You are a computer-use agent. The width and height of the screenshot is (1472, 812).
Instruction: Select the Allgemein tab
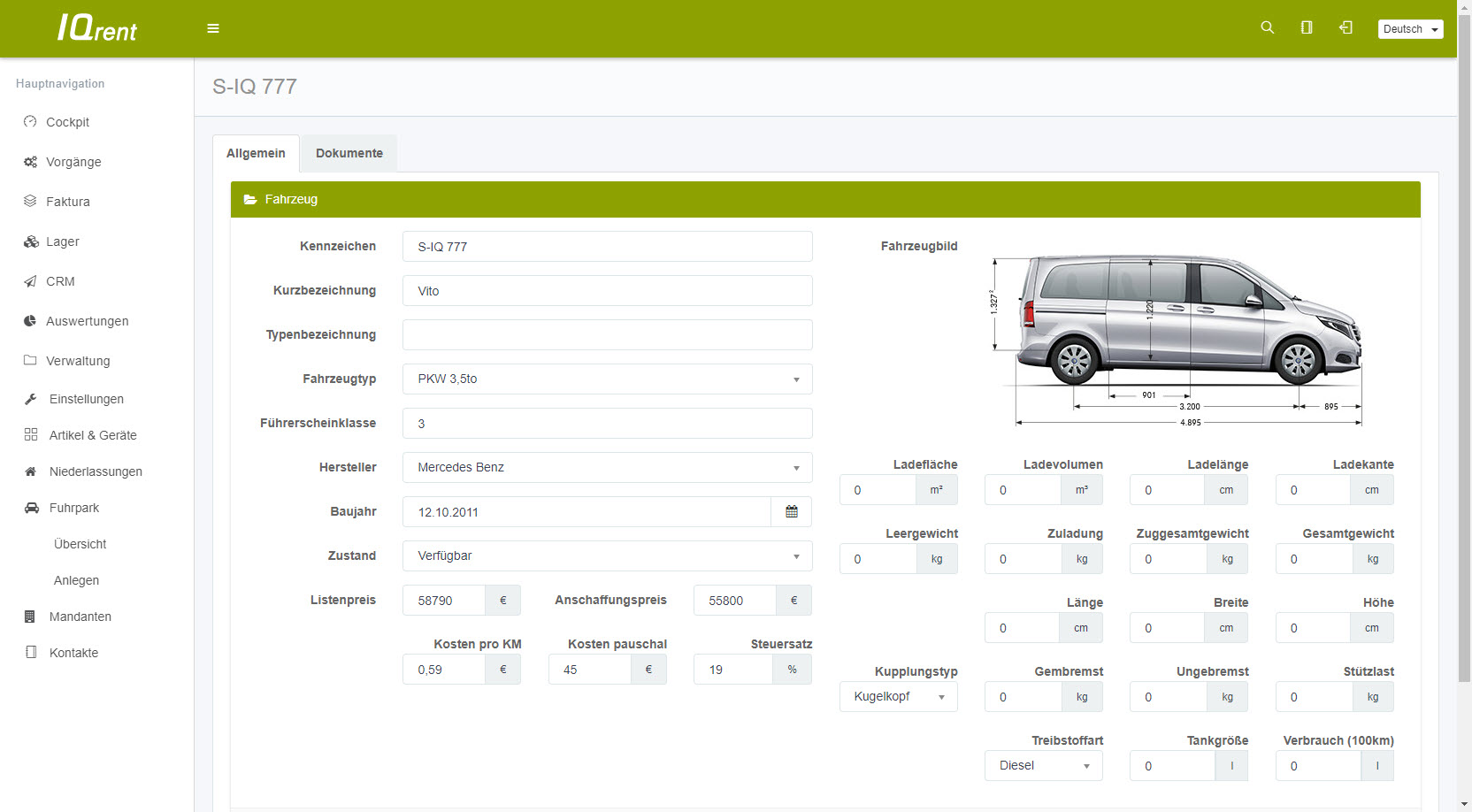click(256, 153)
